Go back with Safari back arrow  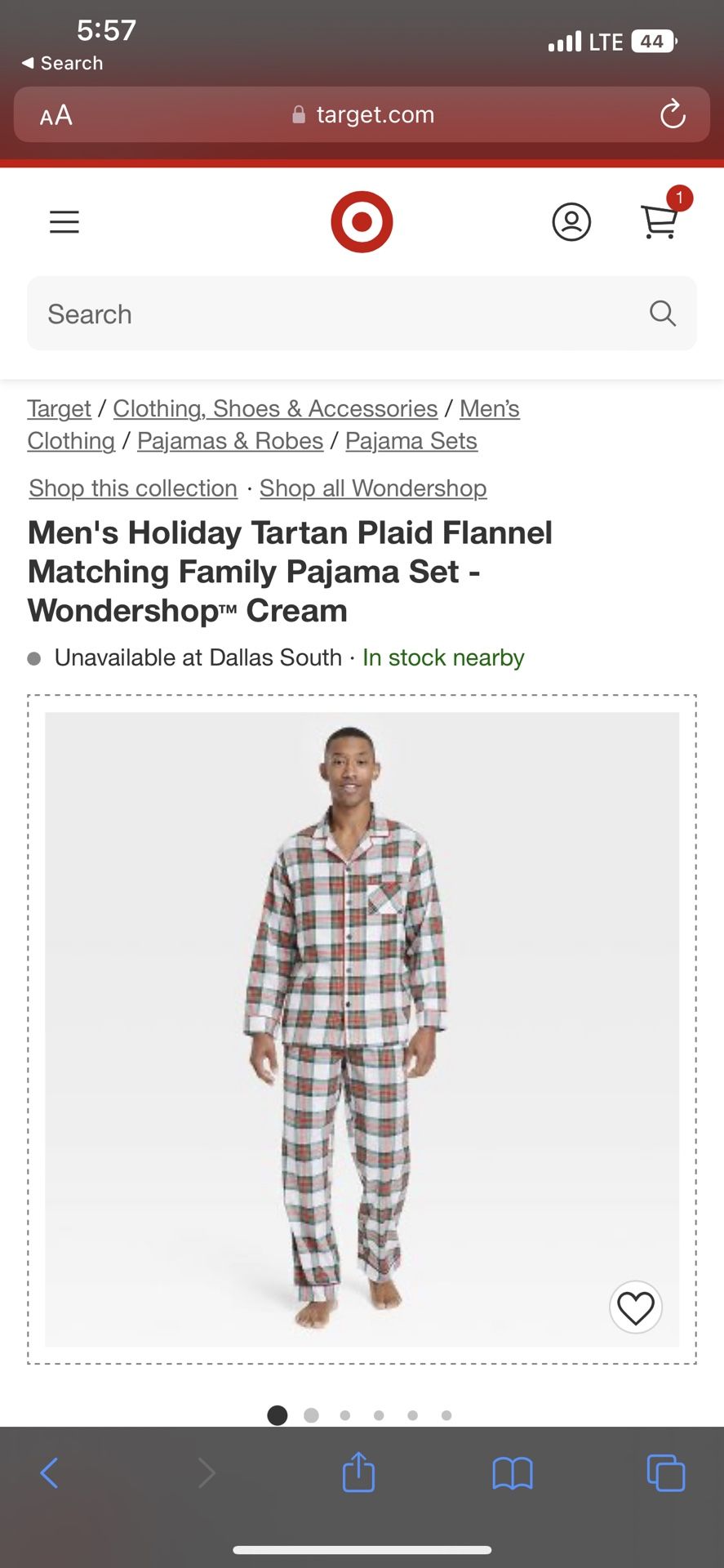pyautogui.click(x=49, y=1473)
